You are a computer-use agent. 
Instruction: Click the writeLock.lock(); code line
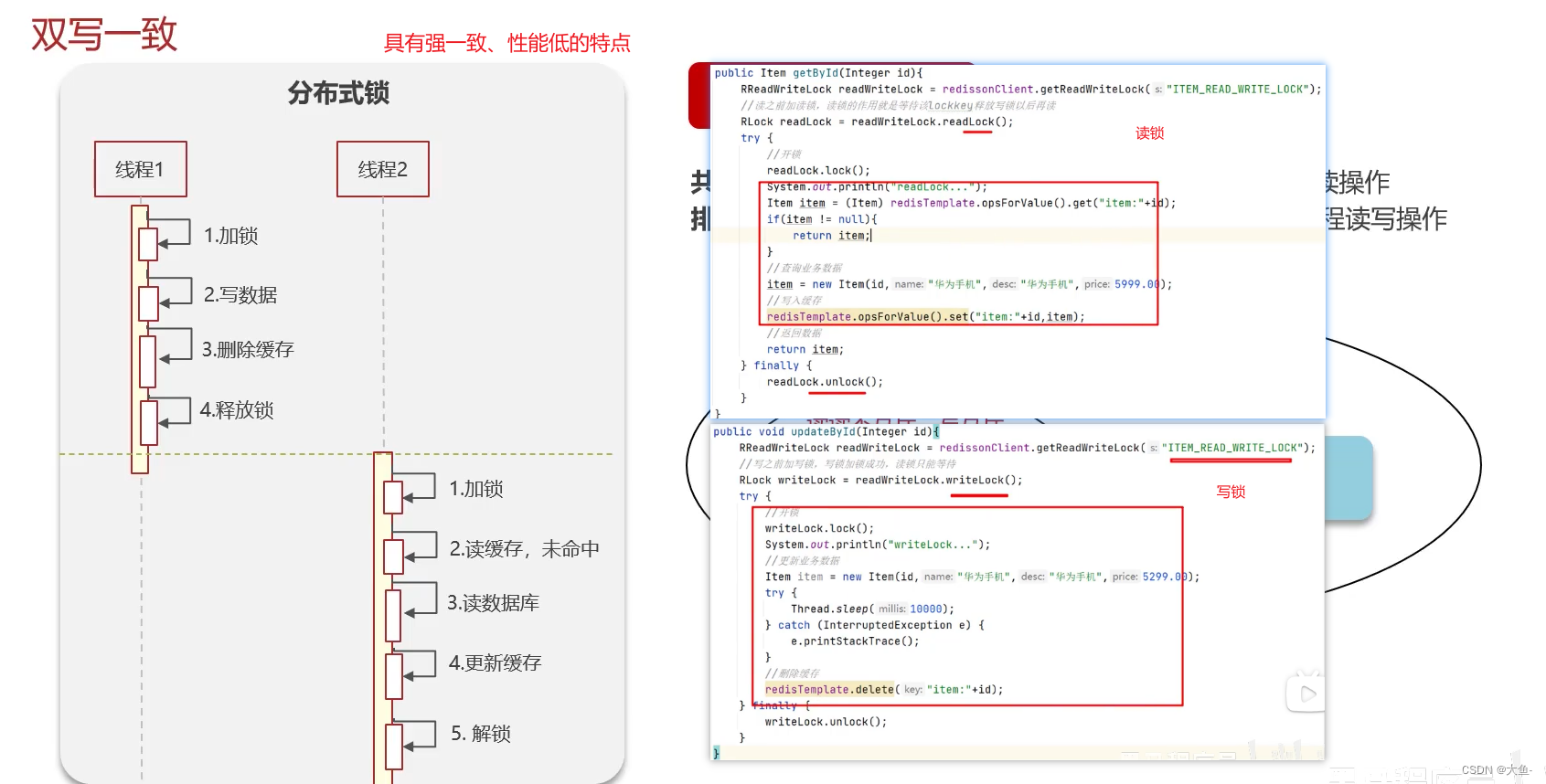tap(819, 528)
